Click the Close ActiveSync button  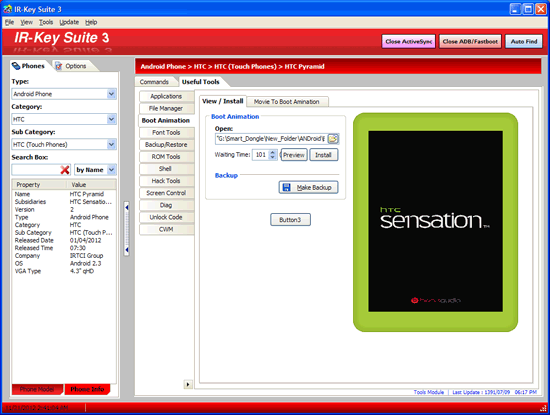[409, 41]
